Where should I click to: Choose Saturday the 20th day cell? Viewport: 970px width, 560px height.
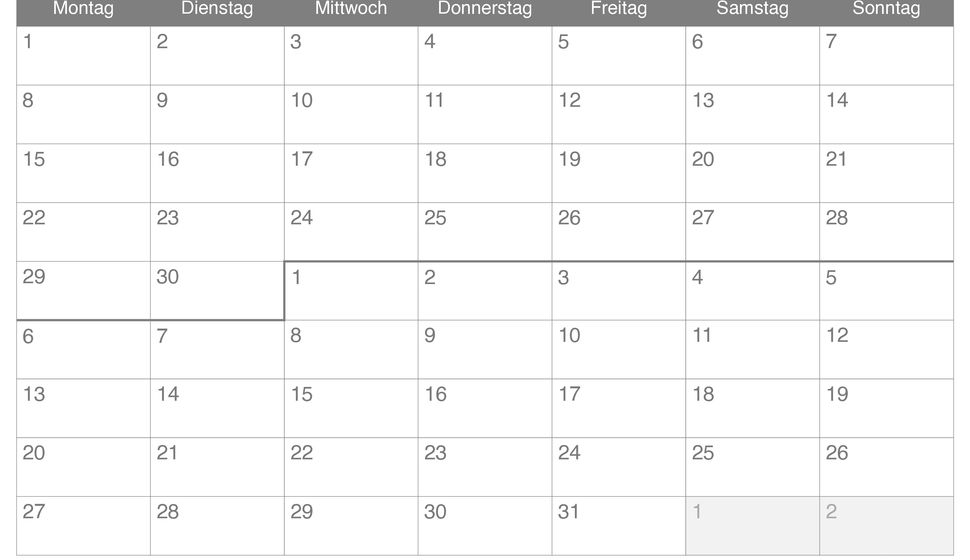[753, 173]
